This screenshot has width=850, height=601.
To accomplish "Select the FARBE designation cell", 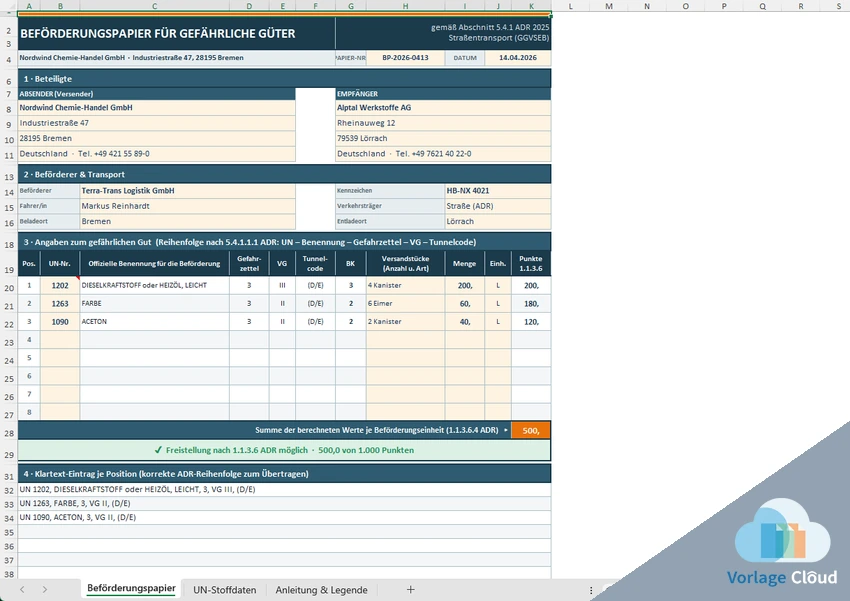I will [154, 303].
